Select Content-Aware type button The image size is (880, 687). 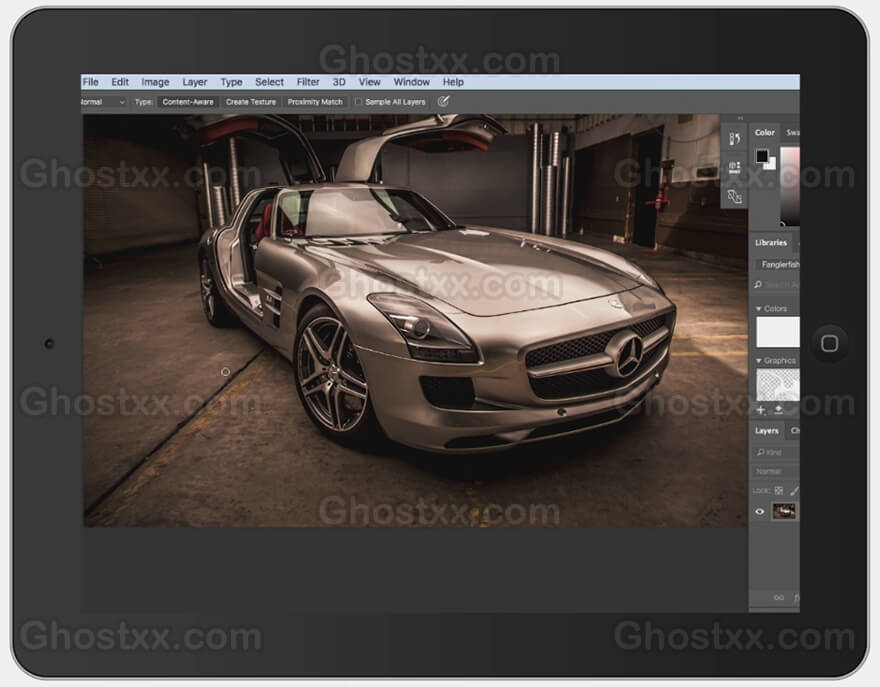click(x=188, y=102)
